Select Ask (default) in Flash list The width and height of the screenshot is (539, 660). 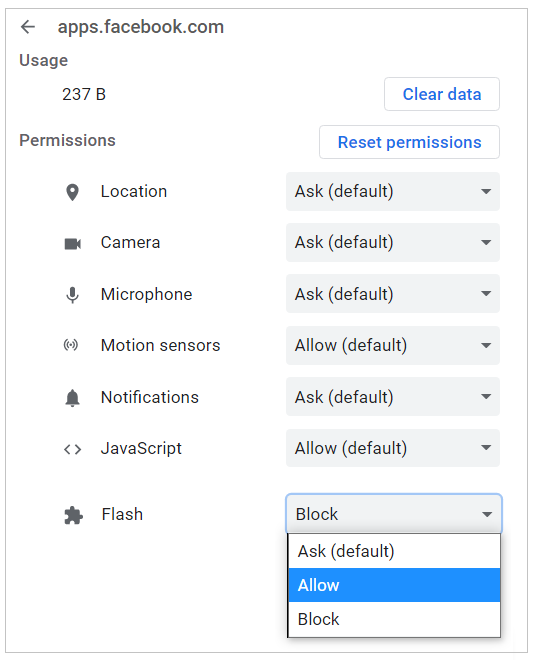[394, 551]
